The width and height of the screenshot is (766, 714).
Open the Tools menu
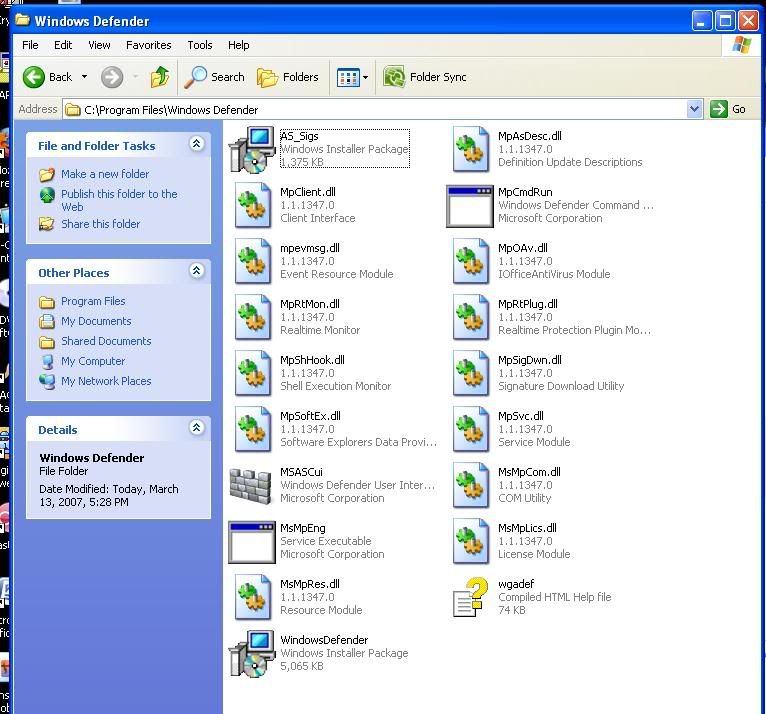point(200,45)
